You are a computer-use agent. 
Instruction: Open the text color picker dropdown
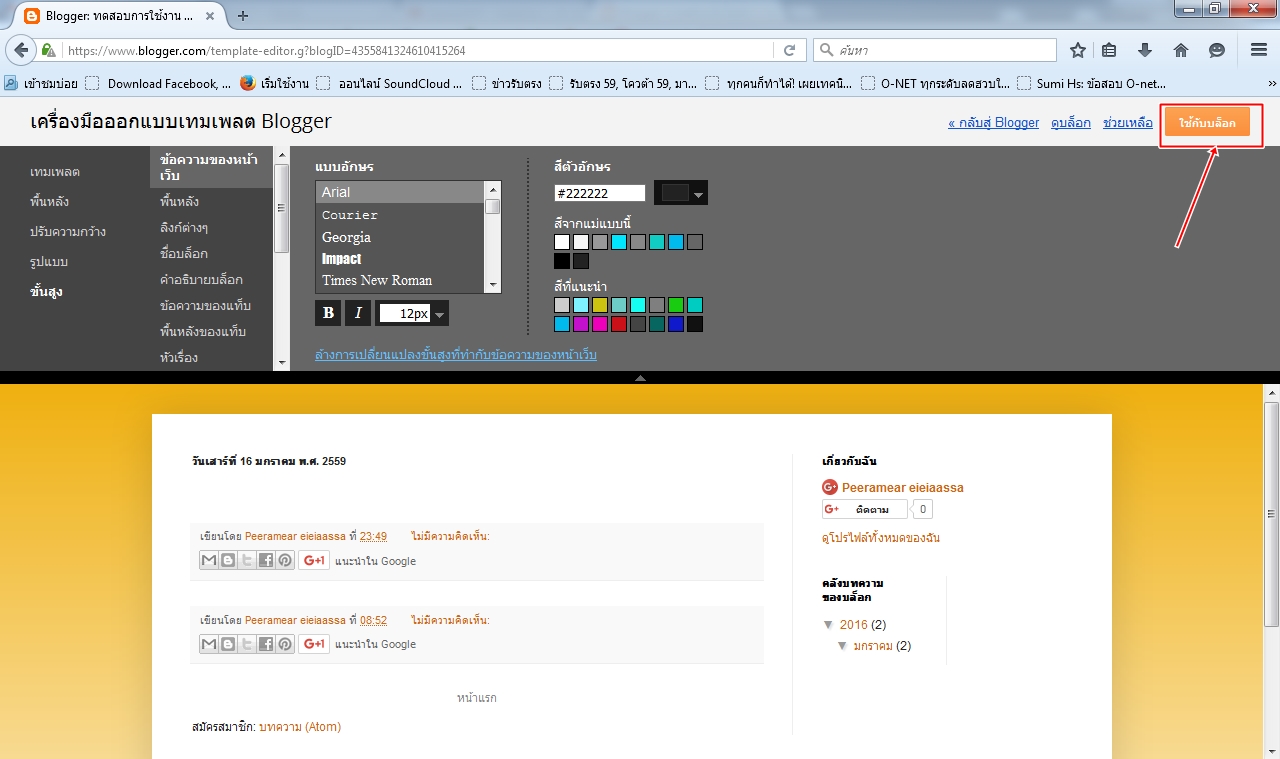tap(681, 193)
